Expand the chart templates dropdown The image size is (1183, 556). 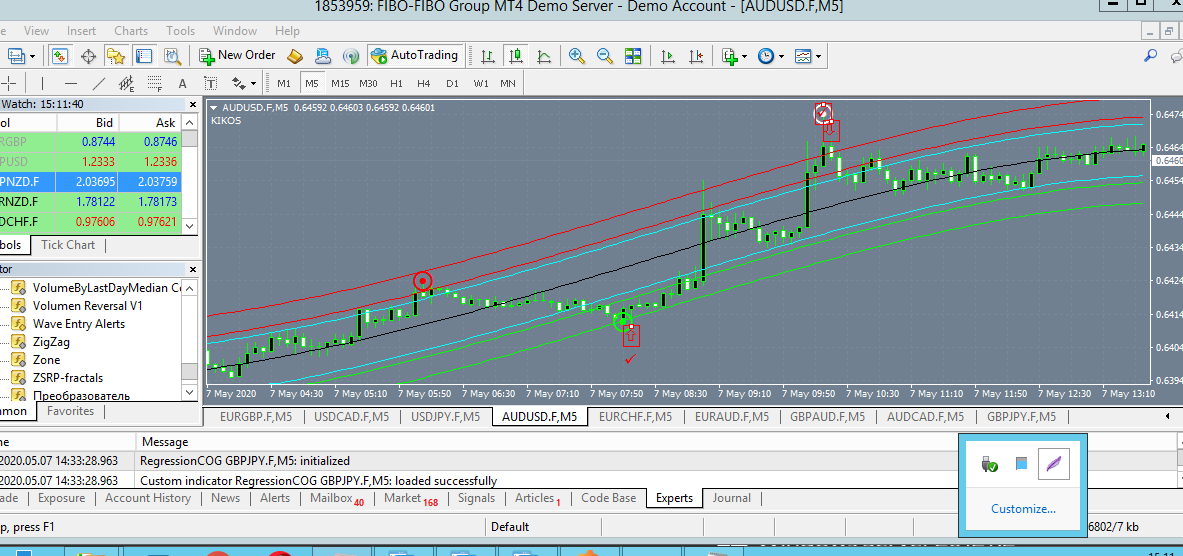807,56
